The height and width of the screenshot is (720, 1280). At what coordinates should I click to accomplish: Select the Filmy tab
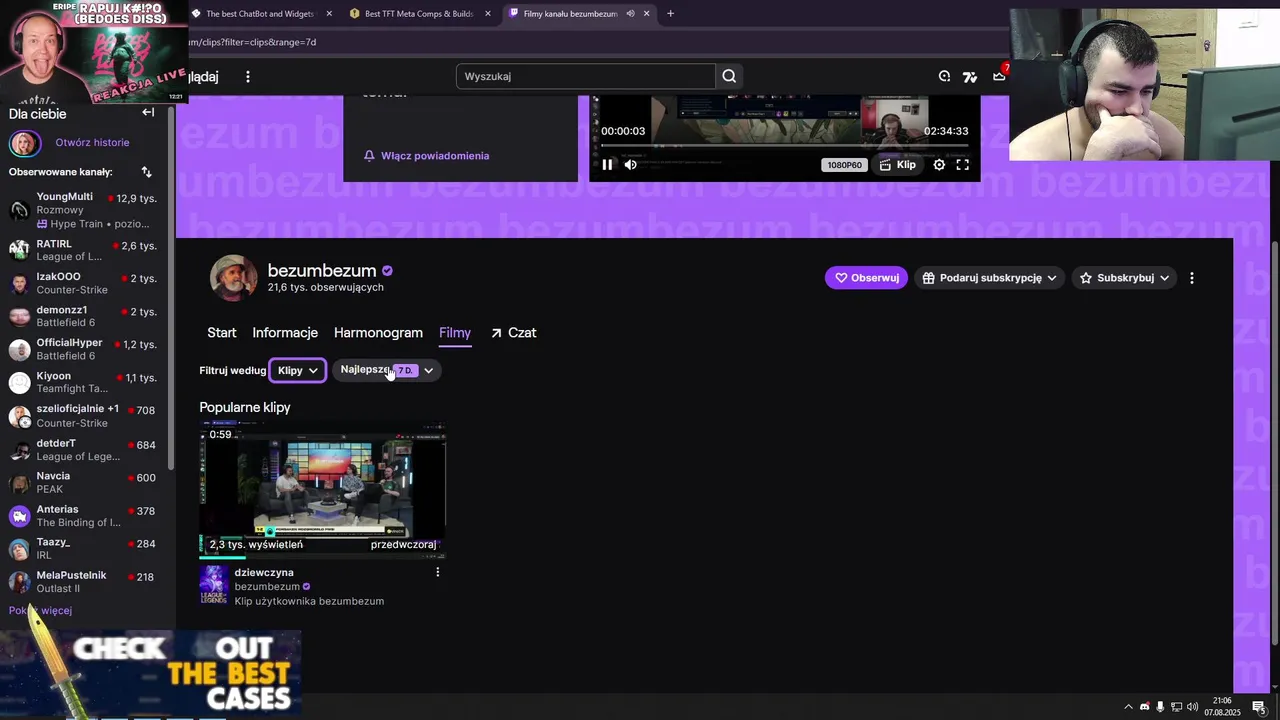[455, 333]
